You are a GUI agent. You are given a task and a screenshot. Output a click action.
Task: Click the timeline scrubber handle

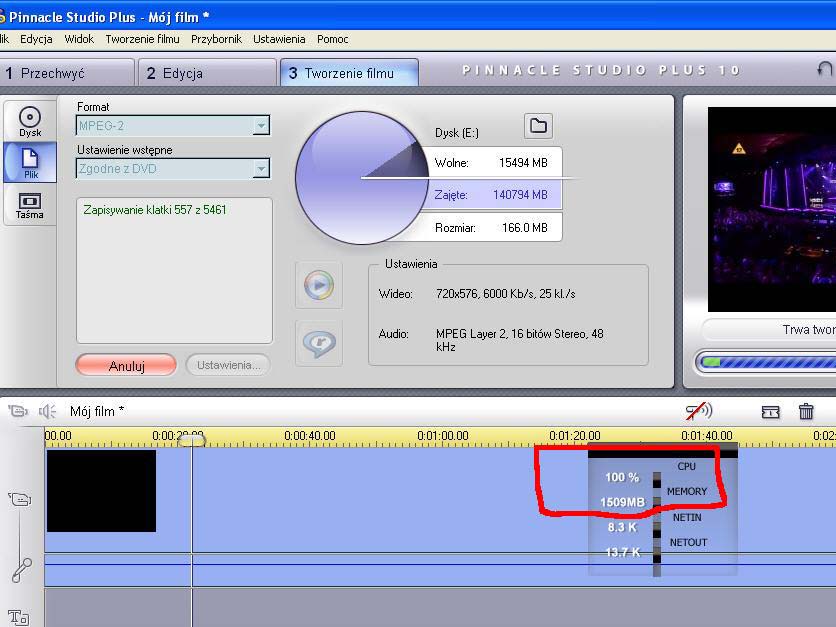click(191, 440)
